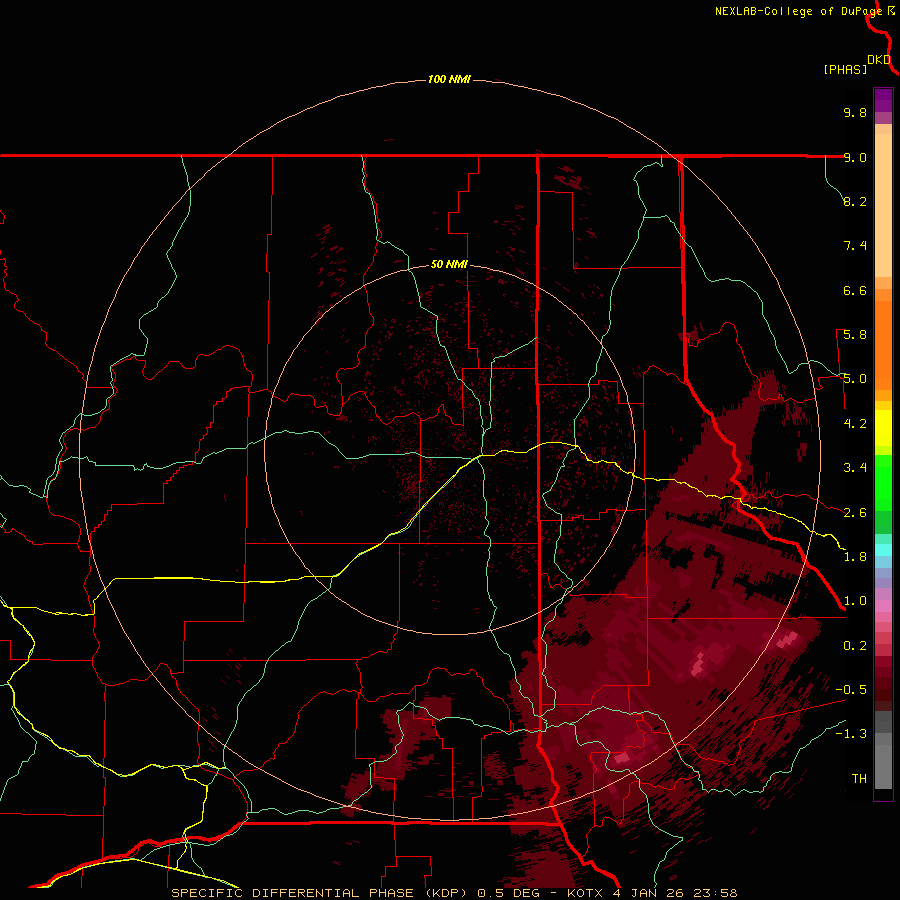
Task: Click the 9.0 legend value
Action: 855,157
